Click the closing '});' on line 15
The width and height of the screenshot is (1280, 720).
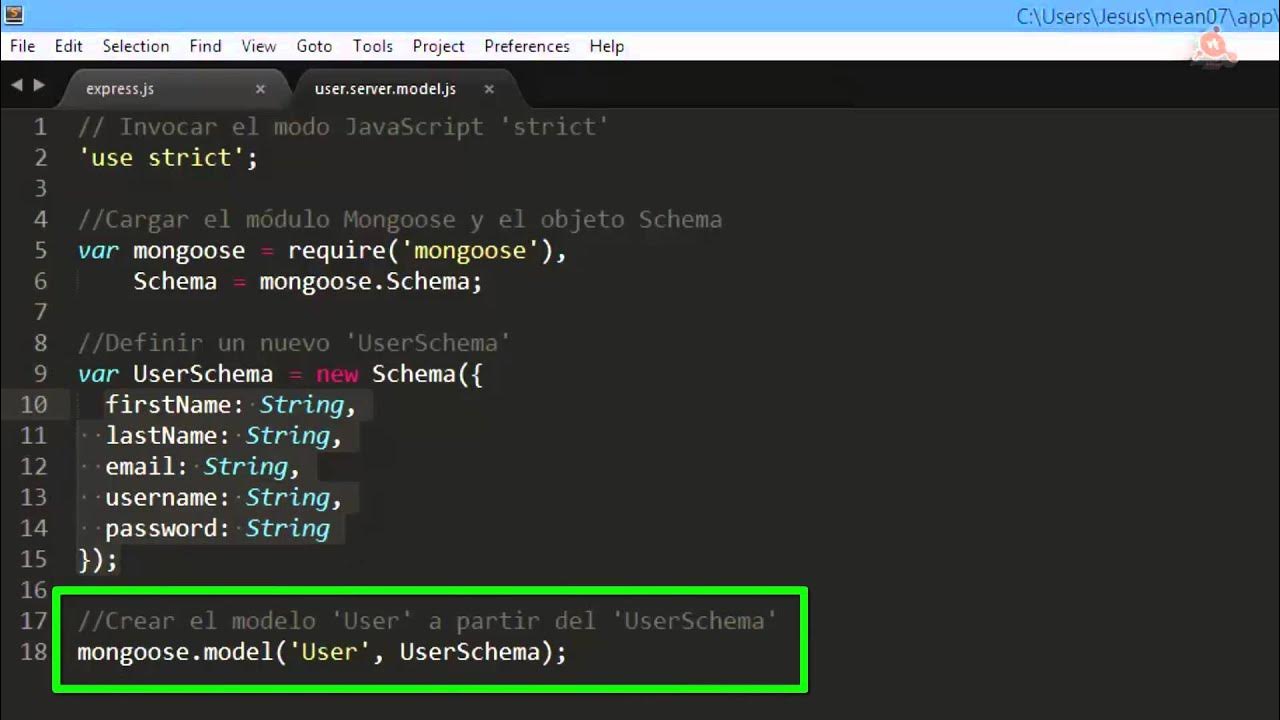[98, 560]
